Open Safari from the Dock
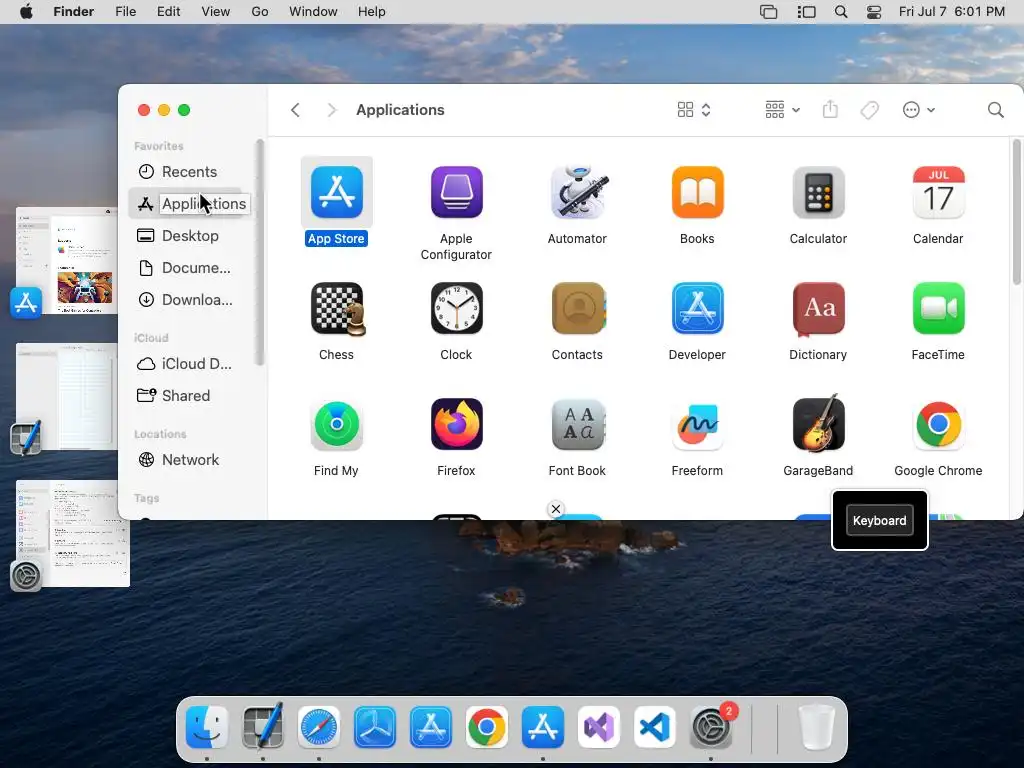Image resolution: width=1024 pixels, height=768 pixels. tap(319, 727)
